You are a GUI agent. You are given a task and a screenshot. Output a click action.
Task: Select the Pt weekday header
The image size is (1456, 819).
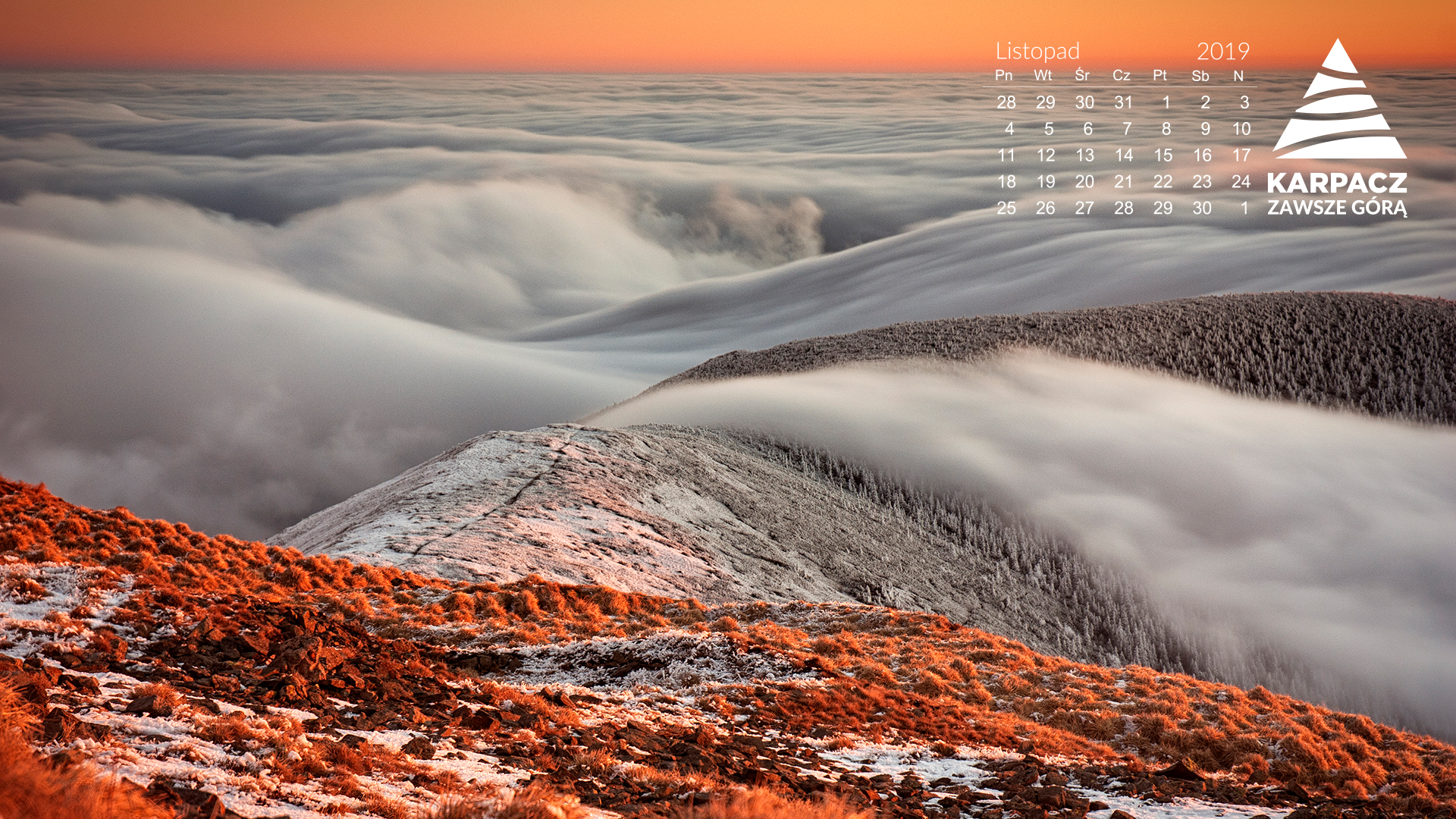(x=1159, y=75)
